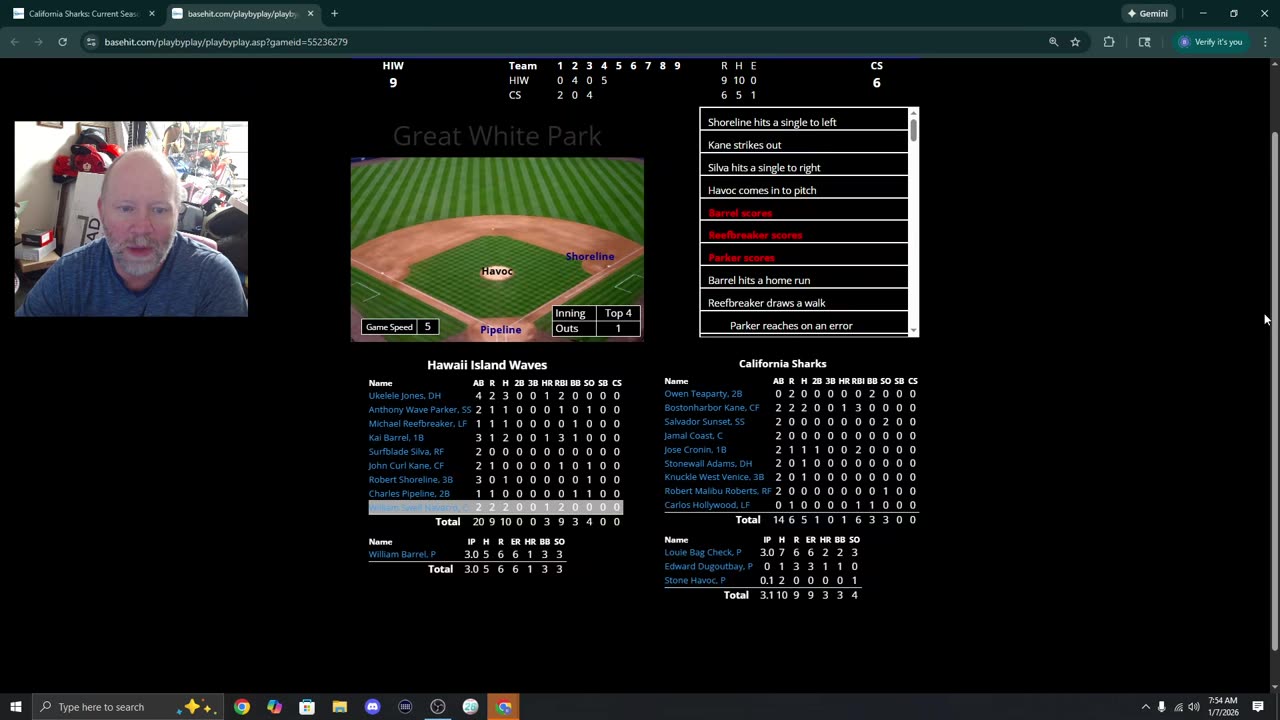
Task: Open Michael Reefbreaker, LF player link
Action: [x=417, y=423]
